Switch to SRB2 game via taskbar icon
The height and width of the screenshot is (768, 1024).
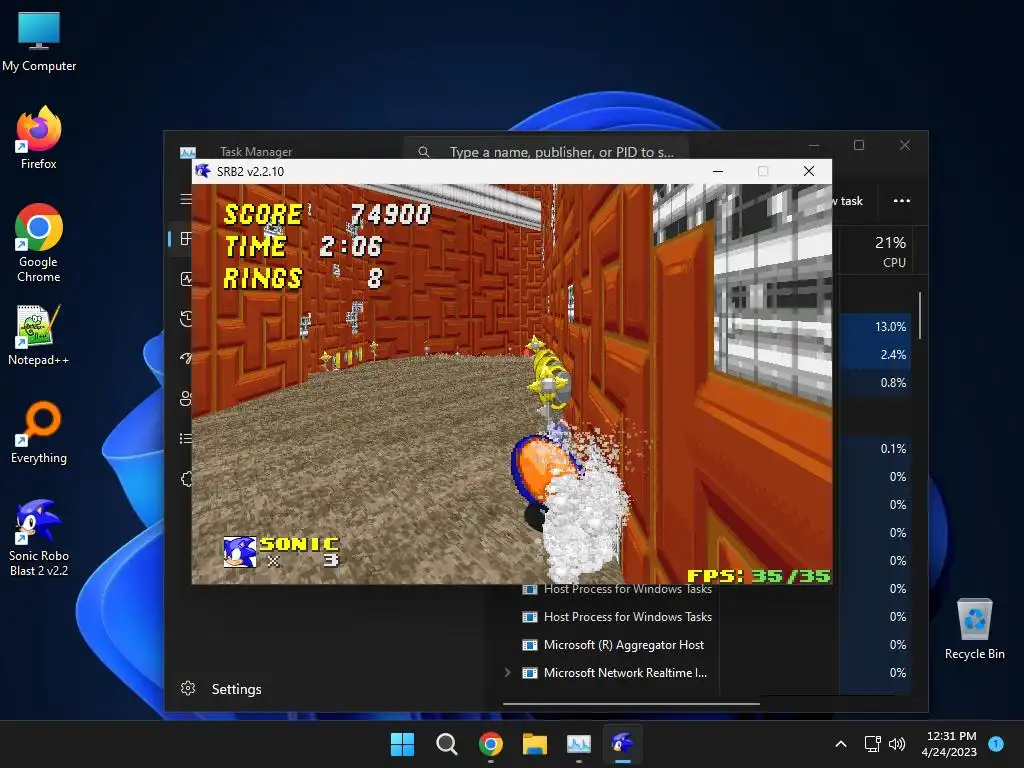coord(623,744)
